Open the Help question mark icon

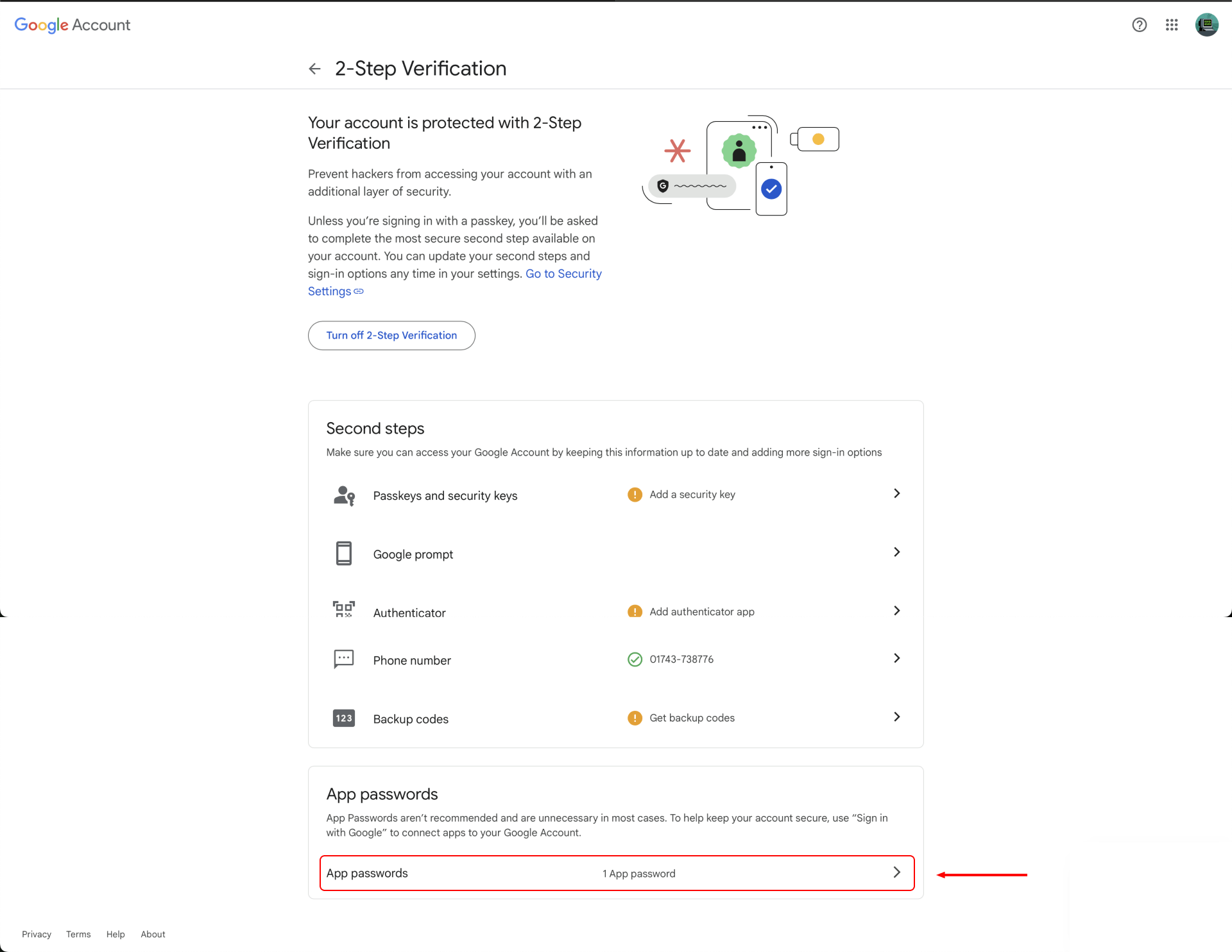tap(1139, 25)
